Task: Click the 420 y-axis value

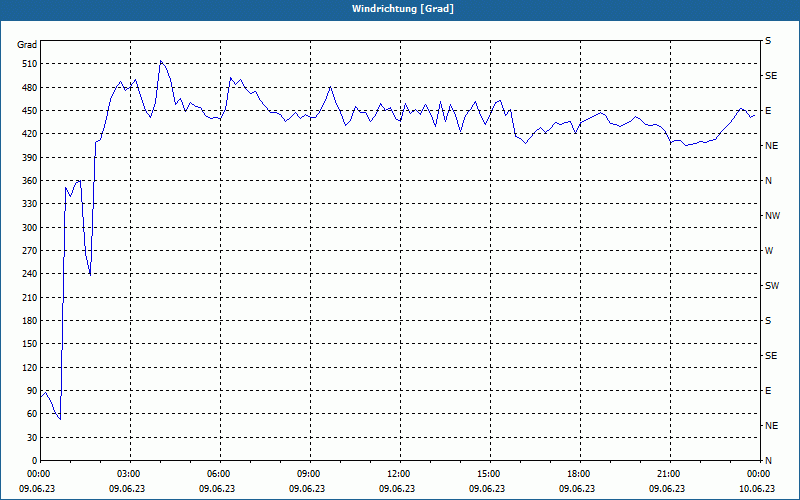Action: tap(30, 134)
